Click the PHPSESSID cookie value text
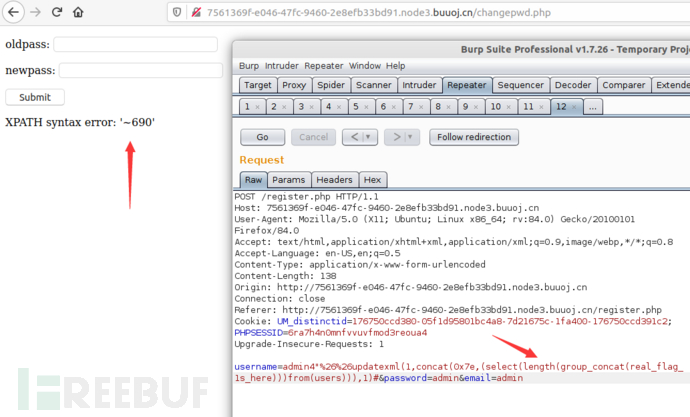 point(357,333)
